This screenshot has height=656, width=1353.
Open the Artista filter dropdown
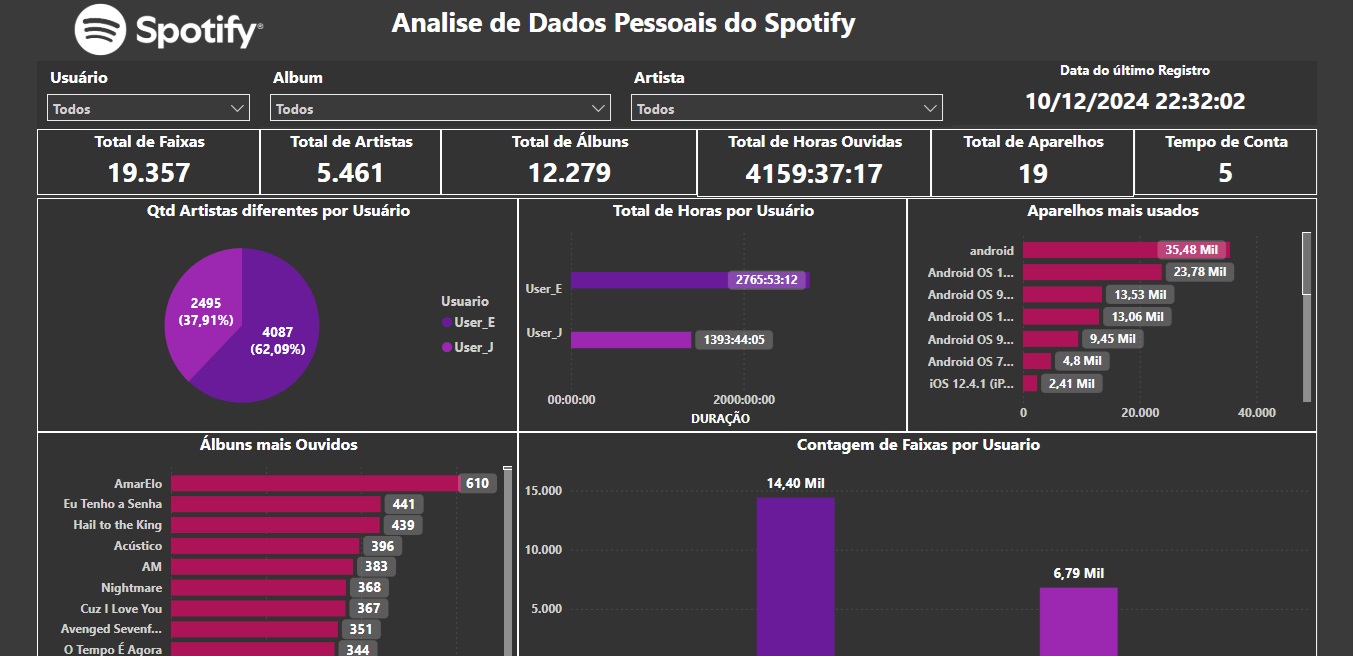tap(786, 108)
